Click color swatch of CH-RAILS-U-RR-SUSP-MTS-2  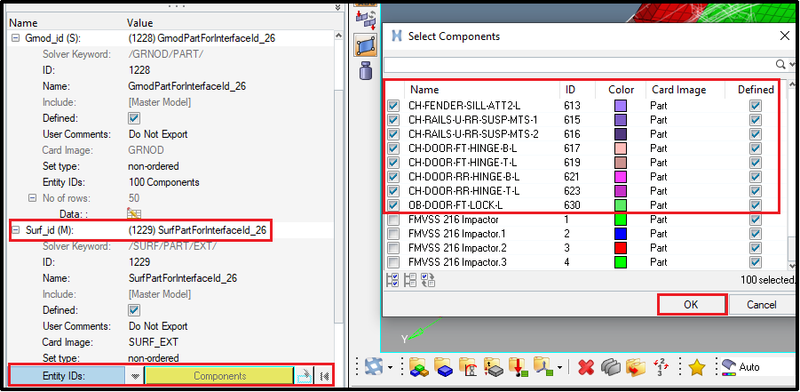(621, 134)
